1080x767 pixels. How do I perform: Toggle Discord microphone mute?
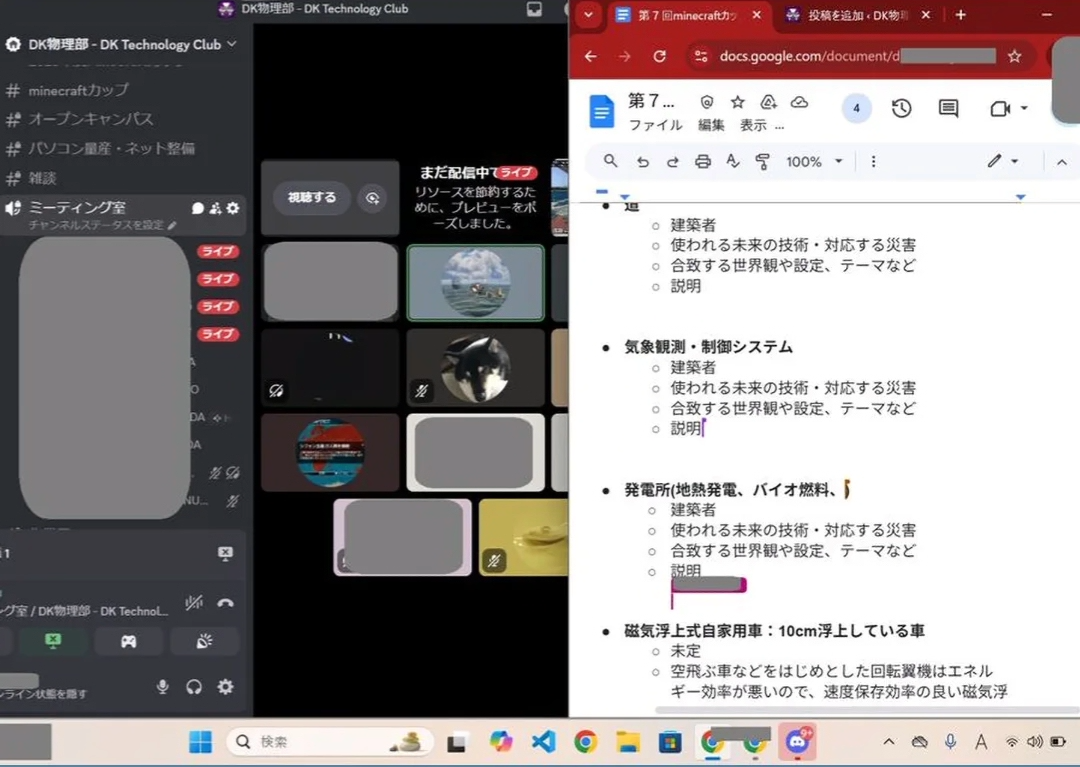tap(162, 686)
